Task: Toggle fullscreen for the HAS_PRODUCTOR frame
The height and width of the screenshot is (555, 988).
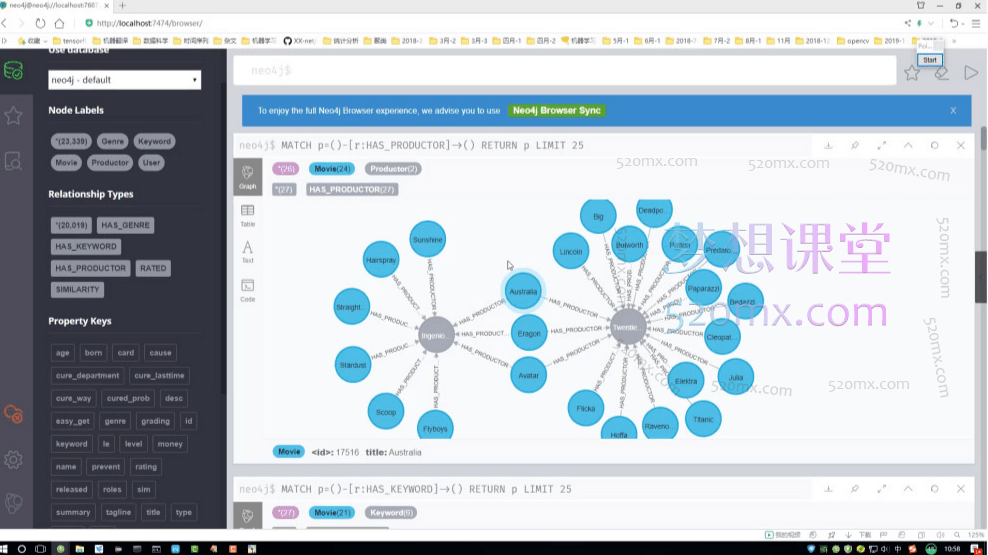Action: pyautogui.click(x=882, y=146)
